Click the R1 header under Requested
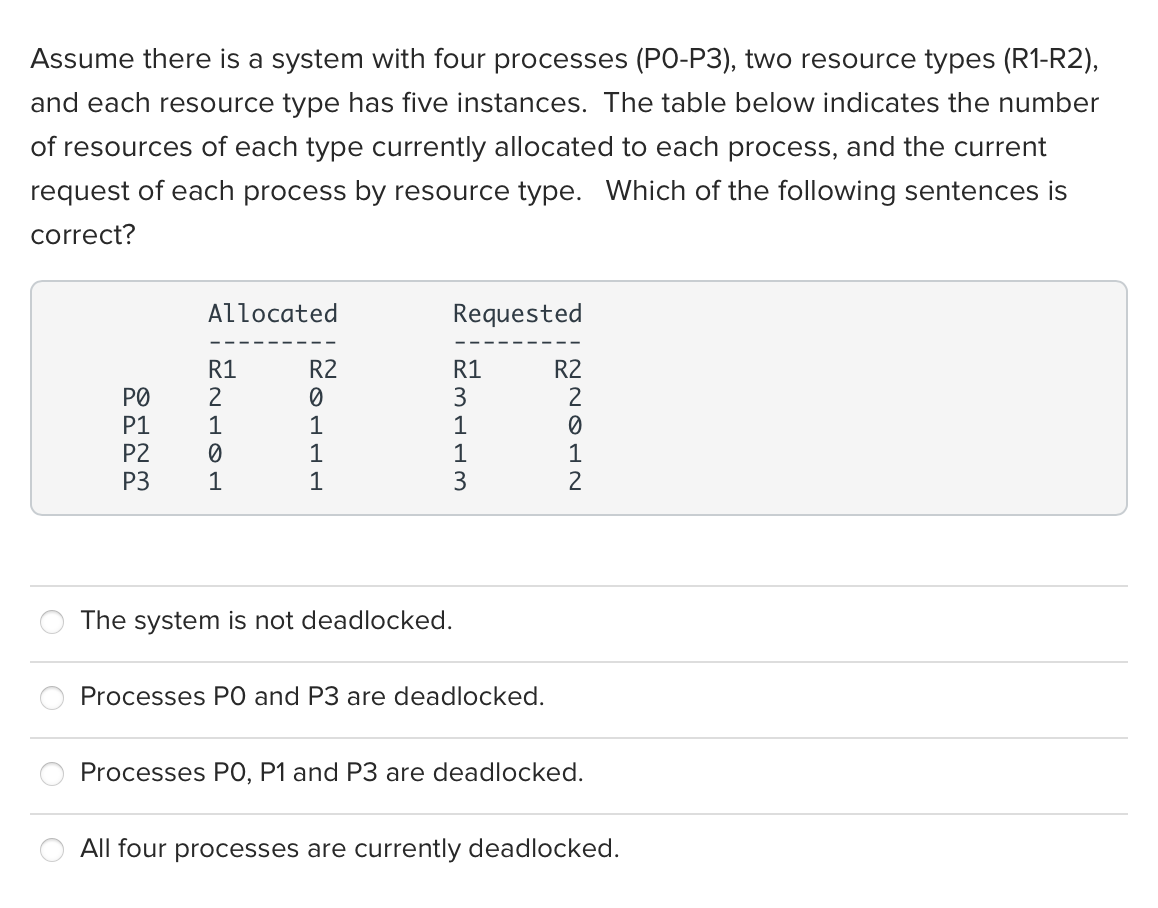Screen dimensions: 1158x908 pos(463,368)
